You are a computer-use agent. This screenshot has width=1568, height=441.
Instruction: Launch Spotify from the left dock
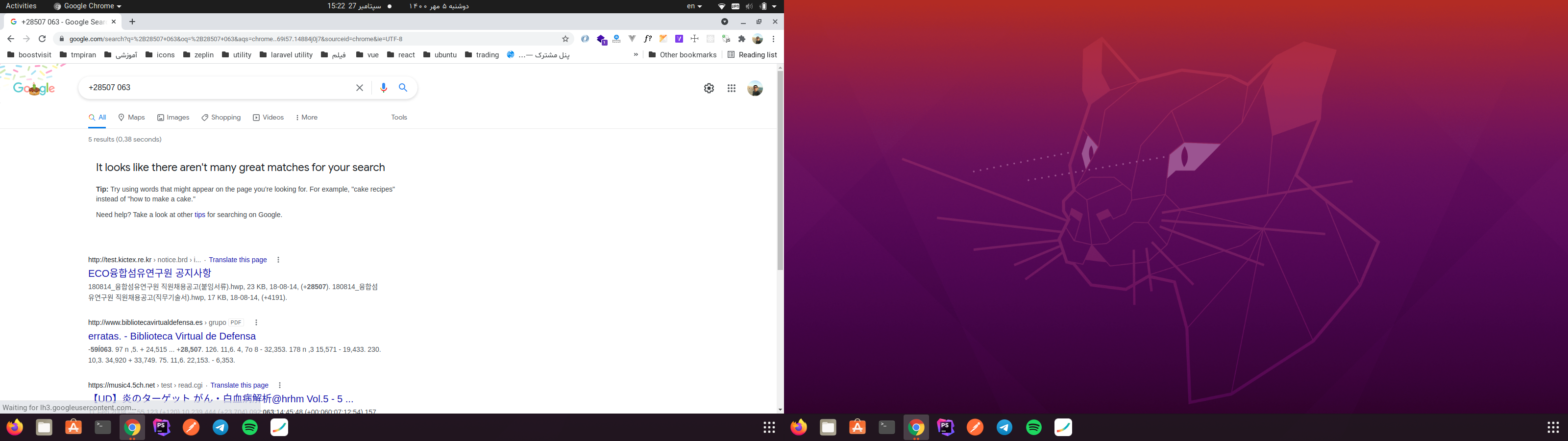click(x=250, y=428)
